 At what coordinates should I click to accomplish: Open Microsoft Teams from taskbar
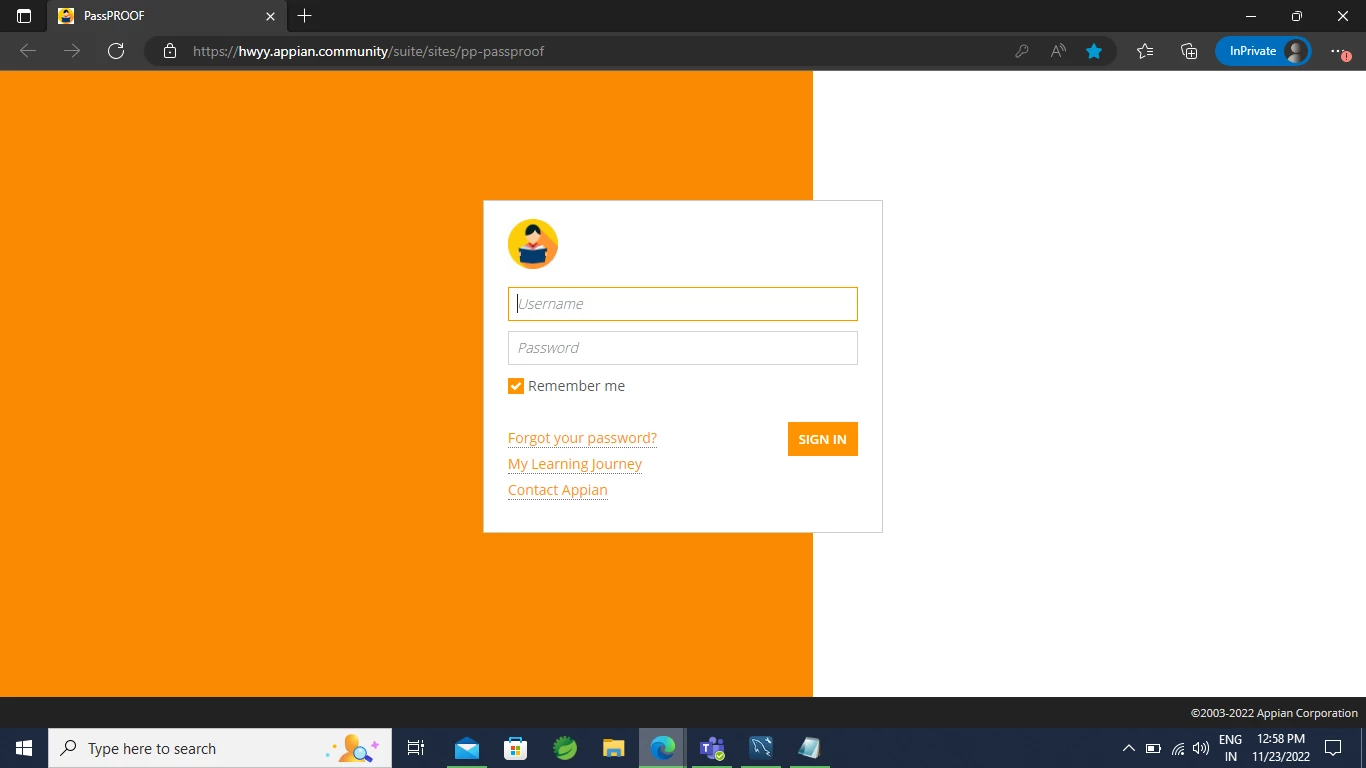pyautogui.click(x=712, y=748)
